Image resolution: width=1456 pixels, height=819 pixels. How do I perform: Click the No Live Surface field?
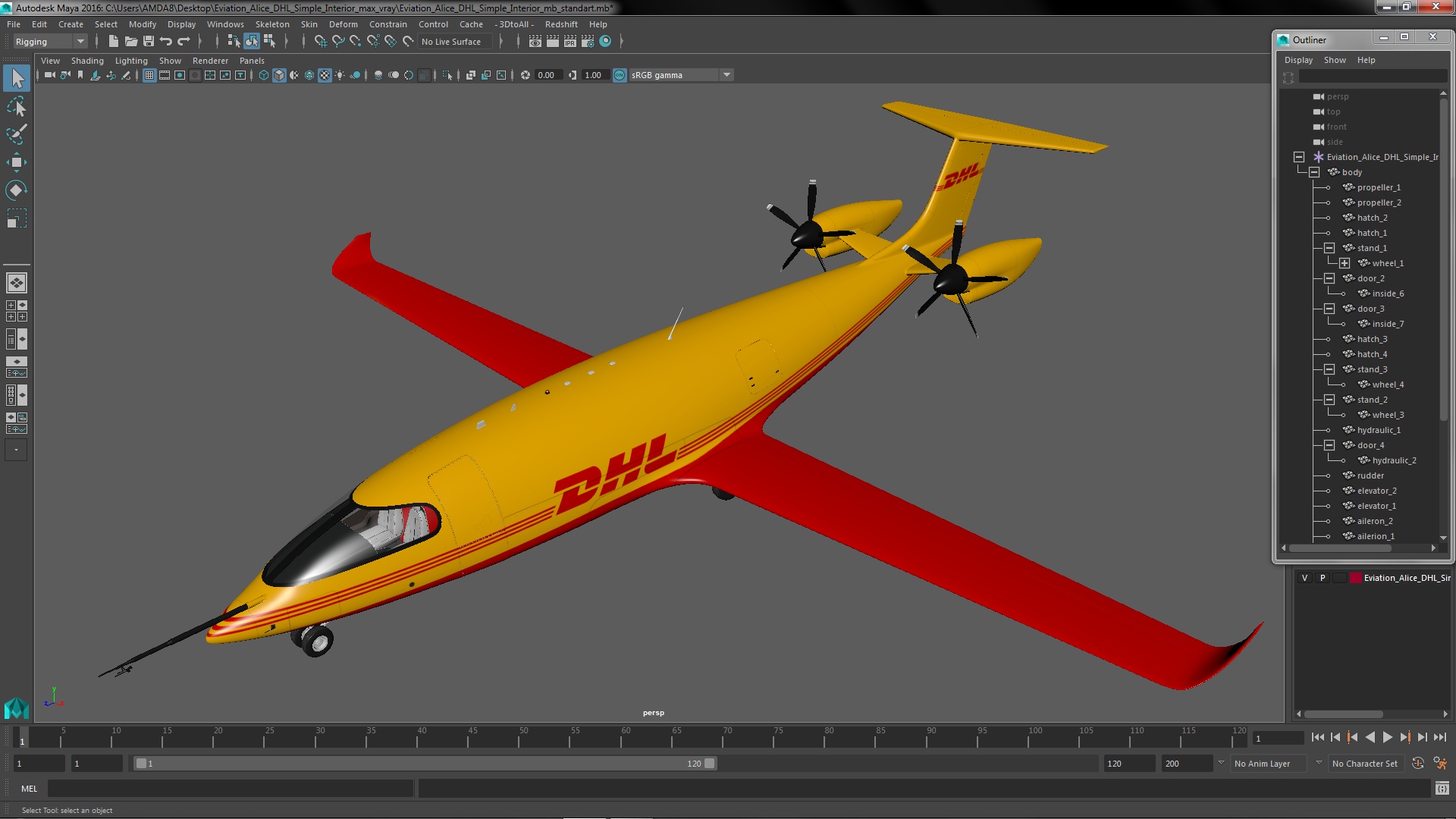pos(455,42)
